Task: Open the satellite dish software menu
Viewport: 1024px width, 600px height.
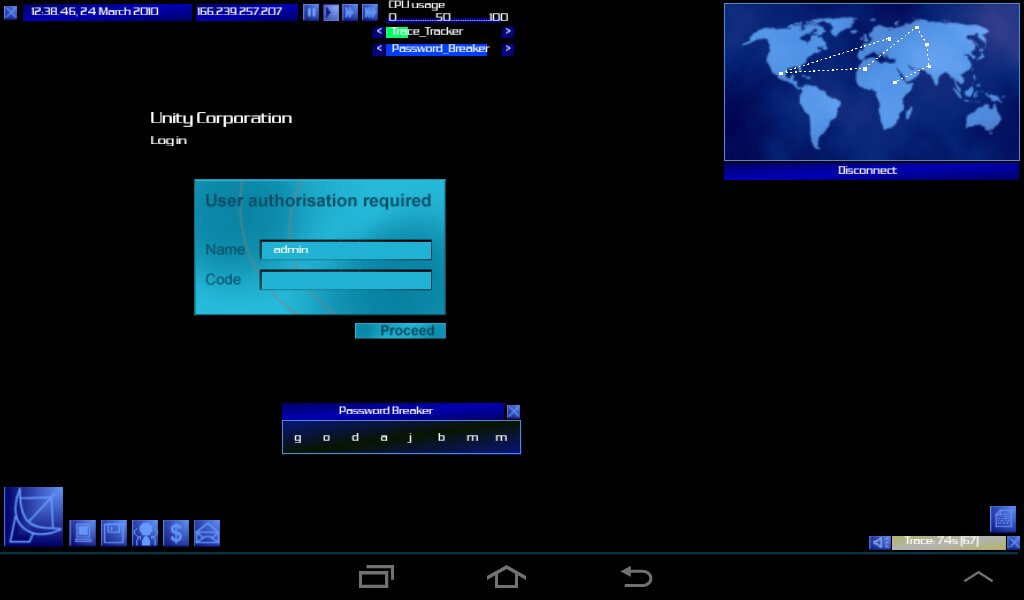Action: point(33,516)
